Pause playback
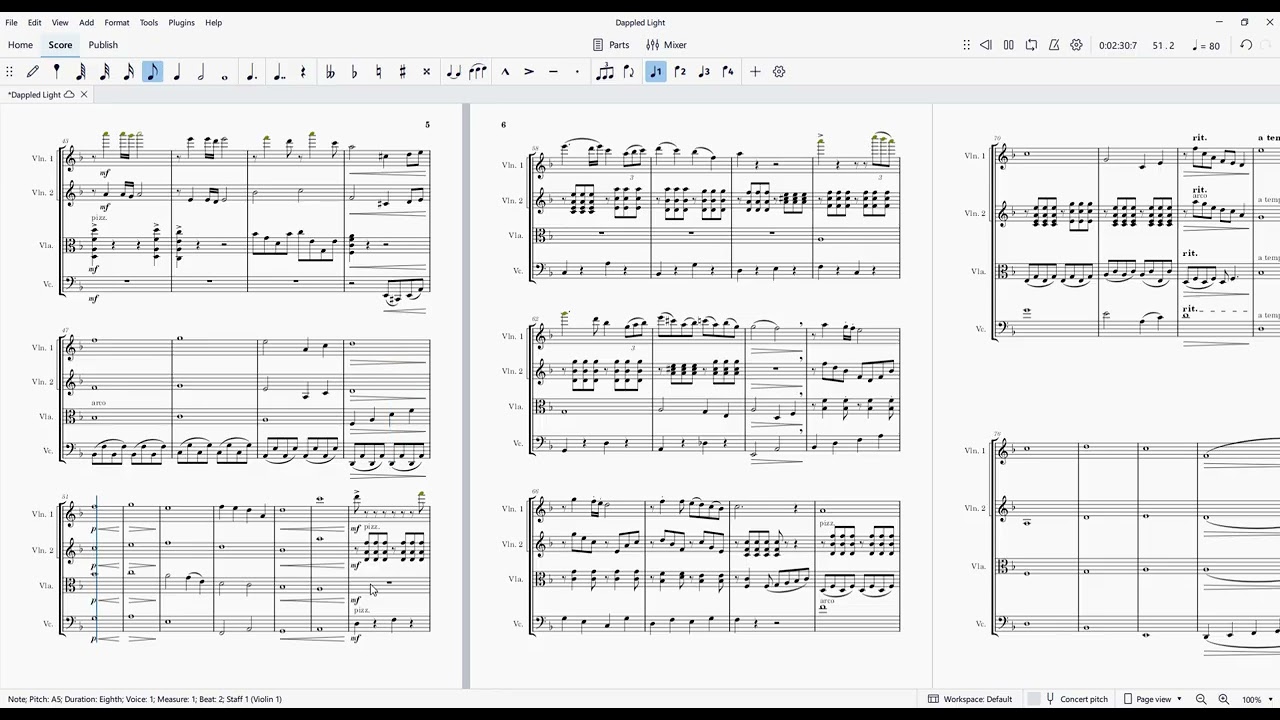The image size is (1280, 720). coord(1008,45)
